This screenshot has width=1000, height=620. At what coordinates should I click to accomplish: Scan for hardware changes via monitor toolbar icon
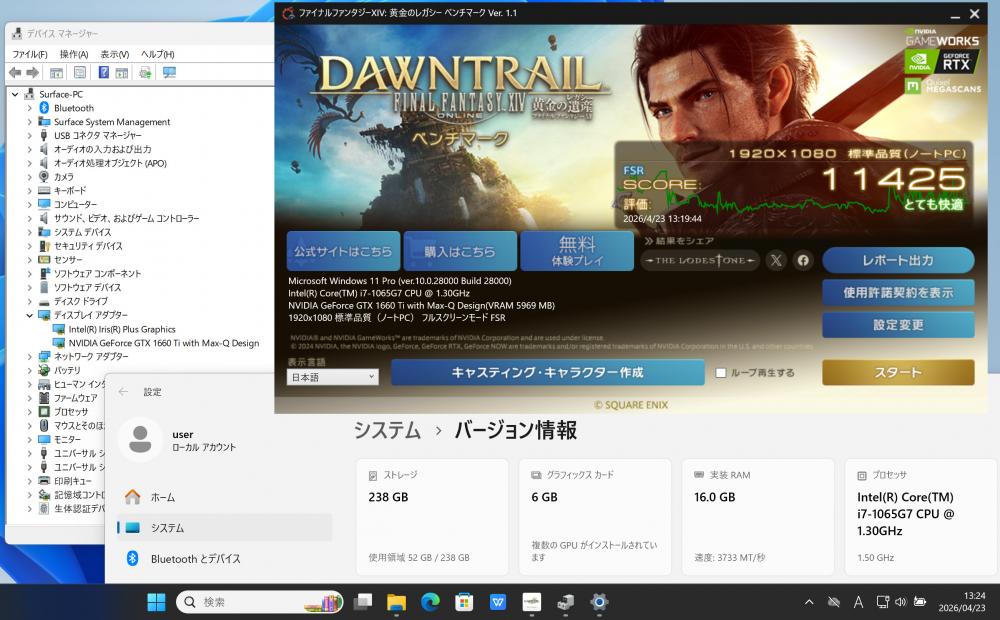coord(169,73)
